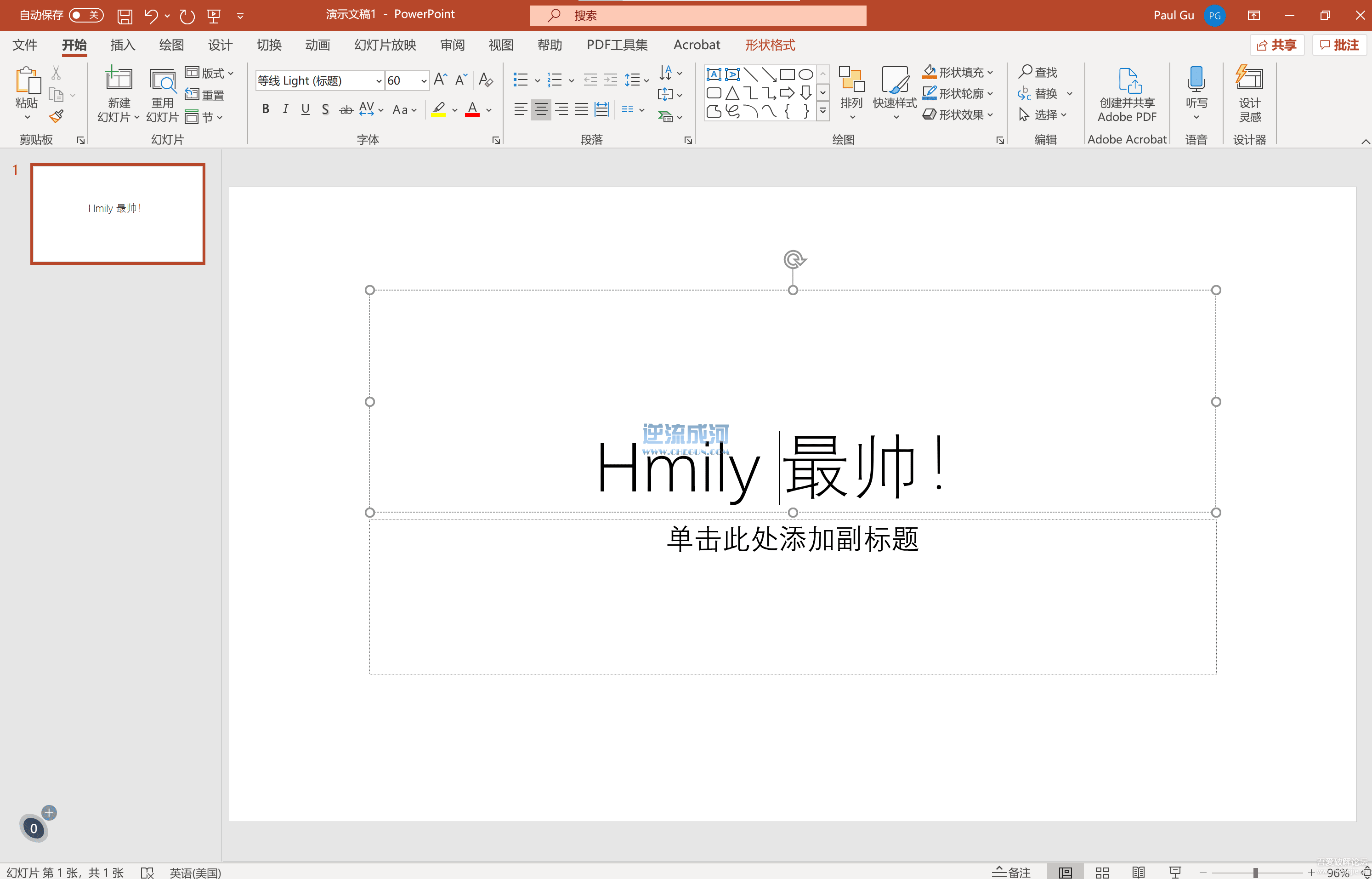
Task: Apply text shadow with the S icon
Action: click(x=324, y=109)
